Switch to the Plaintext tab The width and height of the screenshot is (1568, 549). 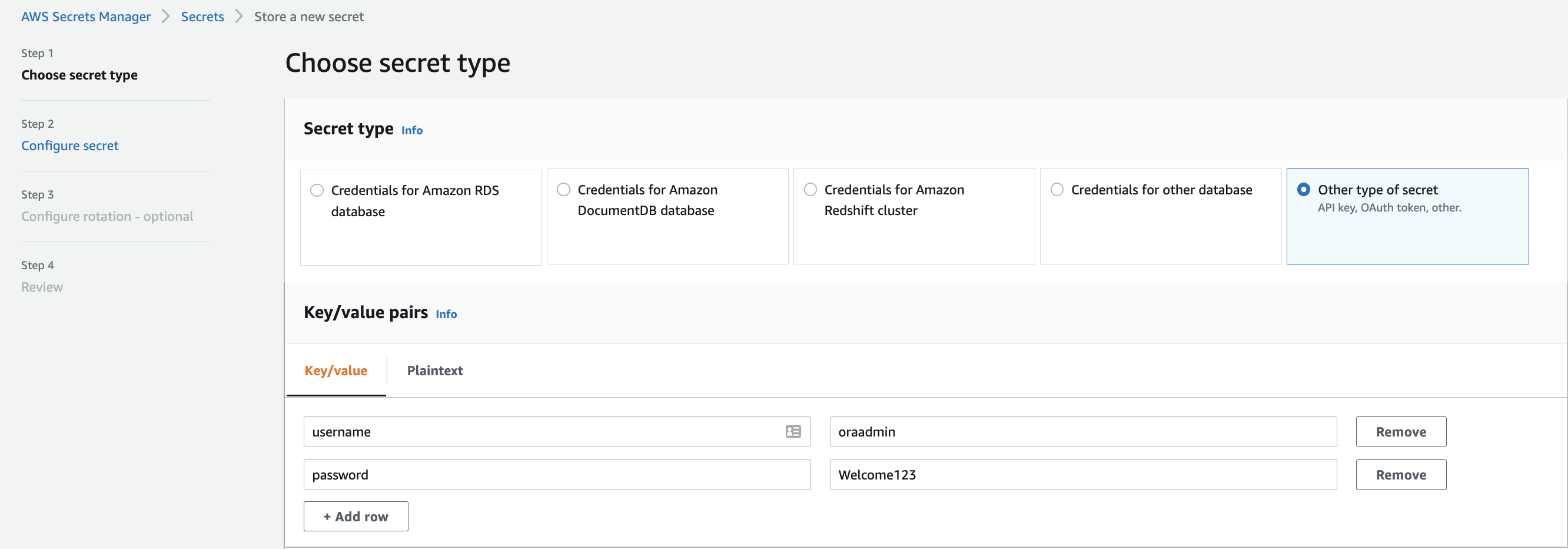pos(434,371)
